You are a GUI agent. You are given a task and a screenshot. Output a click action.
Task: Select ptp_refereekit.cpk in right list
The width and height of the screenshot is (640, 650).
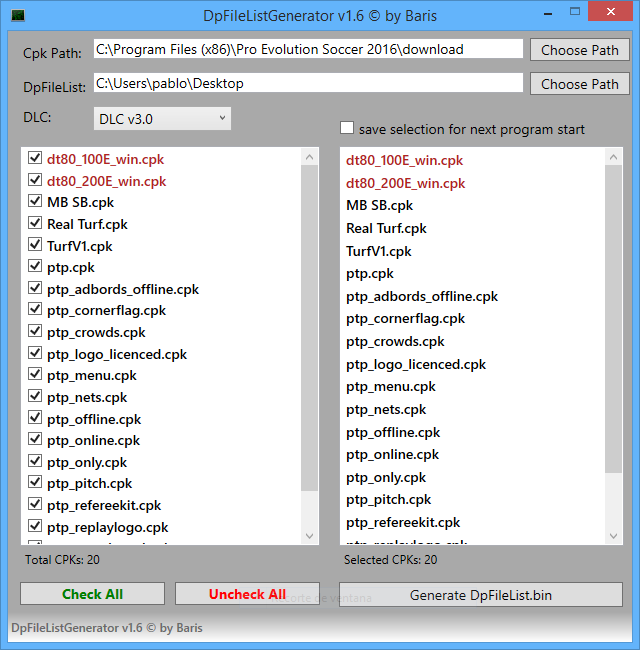403,523
